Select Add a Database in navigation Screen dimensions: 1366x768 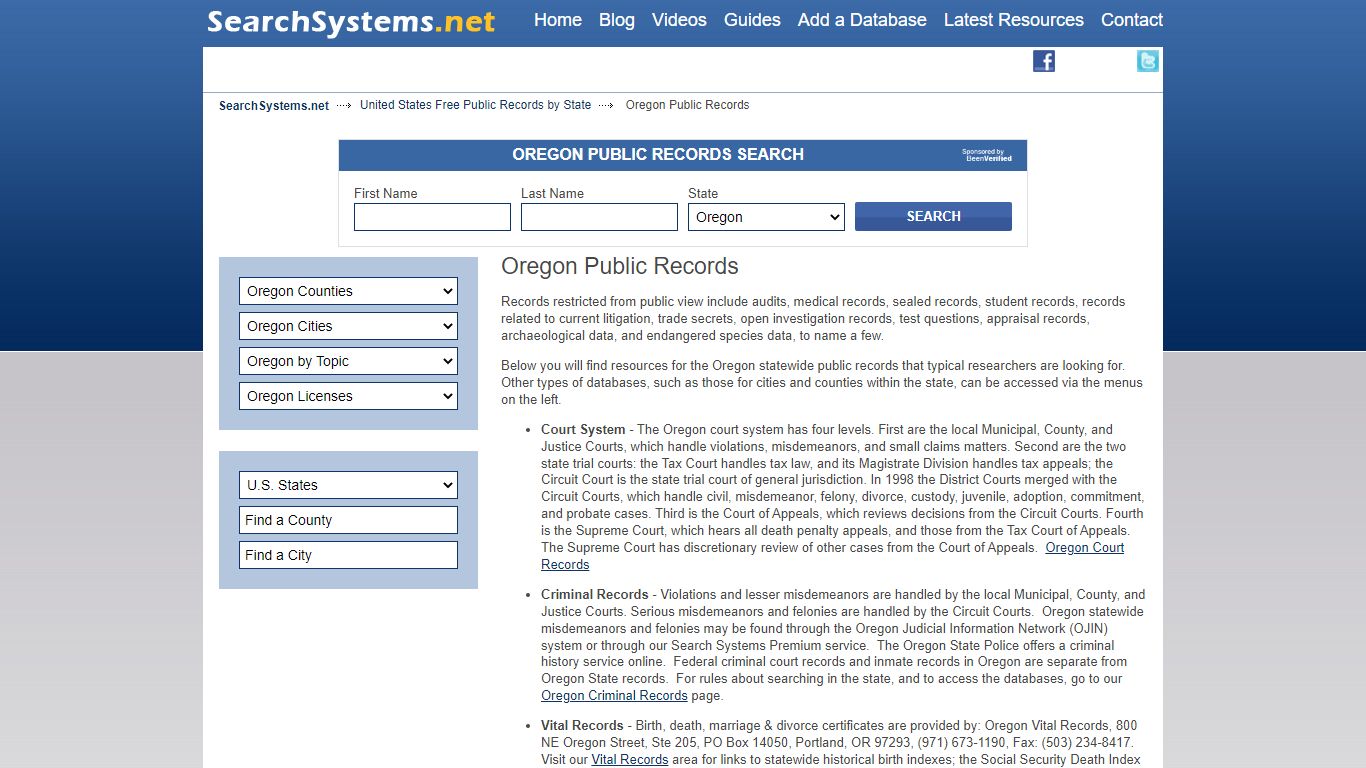click(862, 20)
